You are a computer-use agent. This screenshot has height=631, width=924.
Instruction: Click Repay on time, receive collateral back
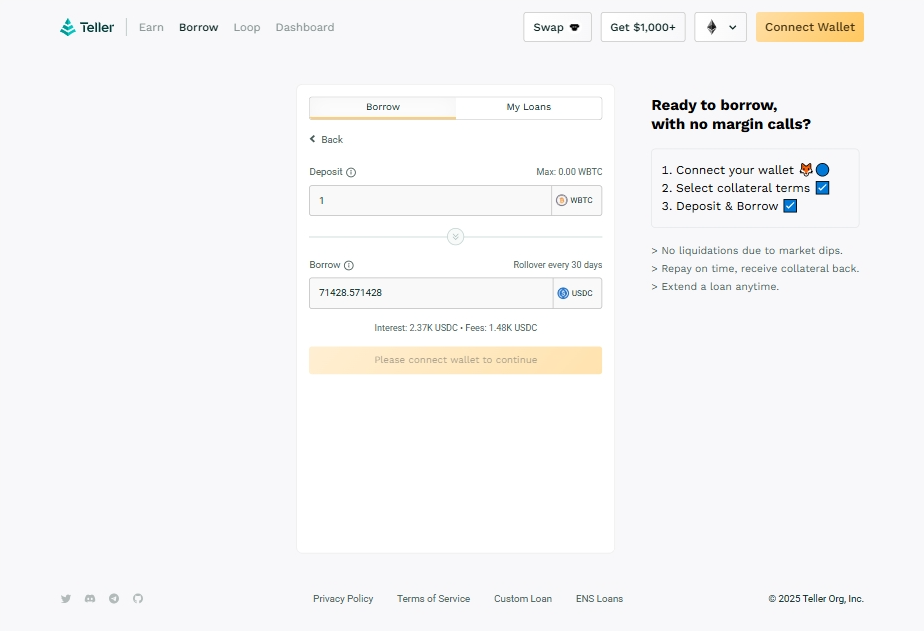coord(755,269)
